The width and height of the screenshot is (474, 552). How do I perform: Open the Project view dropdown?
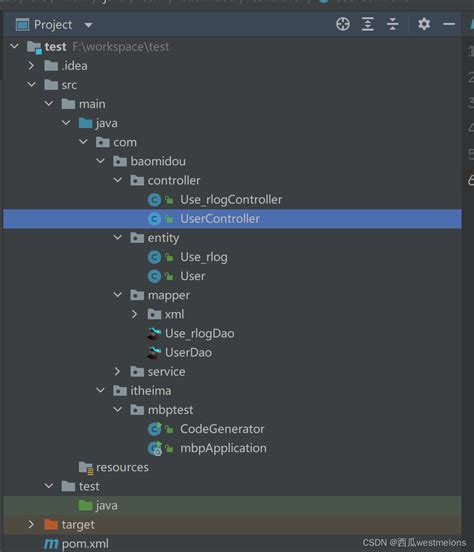[88, 25]
